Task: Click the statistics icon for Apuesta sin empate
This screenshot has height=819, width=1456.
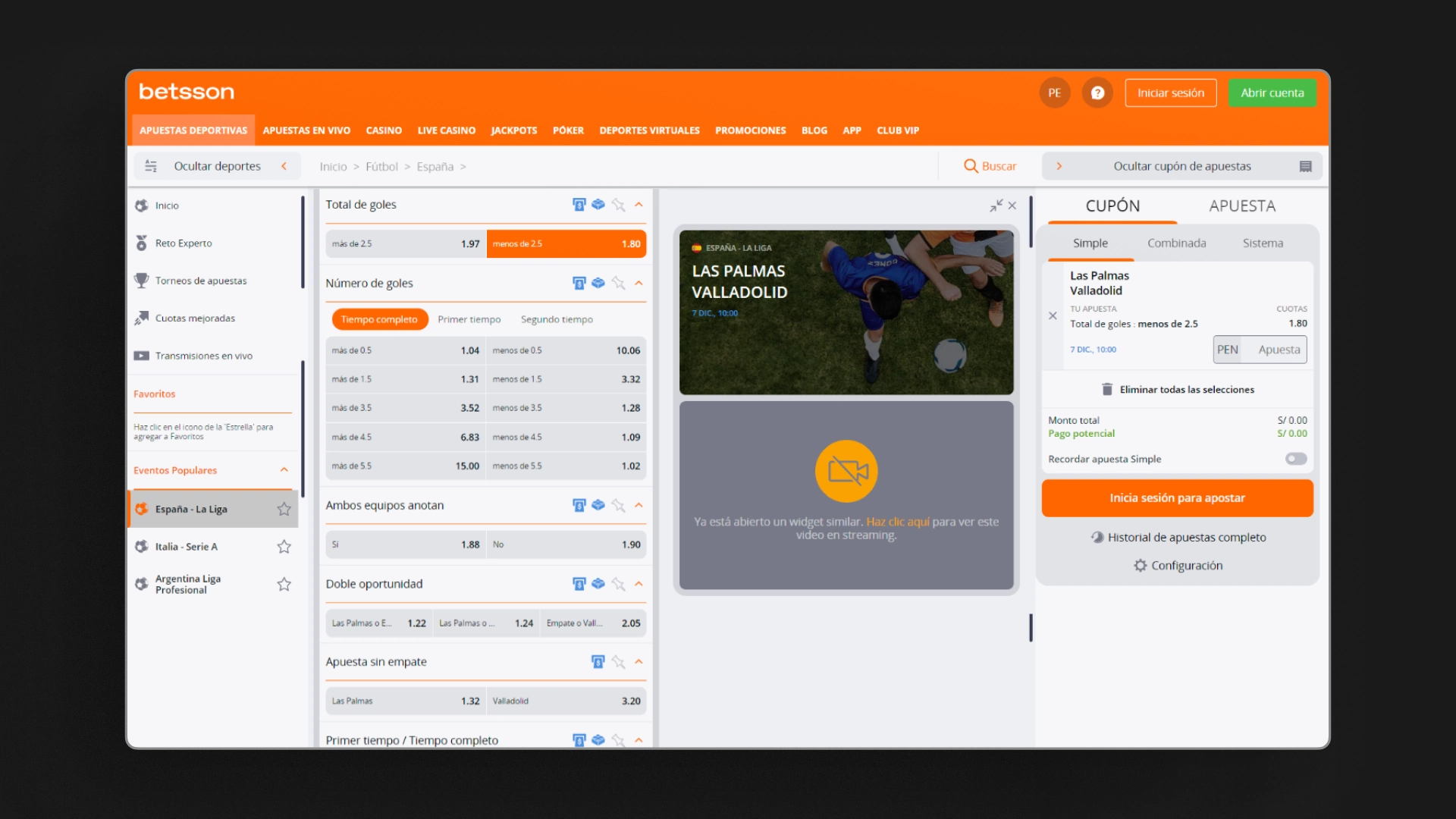Action: (598, 662)
